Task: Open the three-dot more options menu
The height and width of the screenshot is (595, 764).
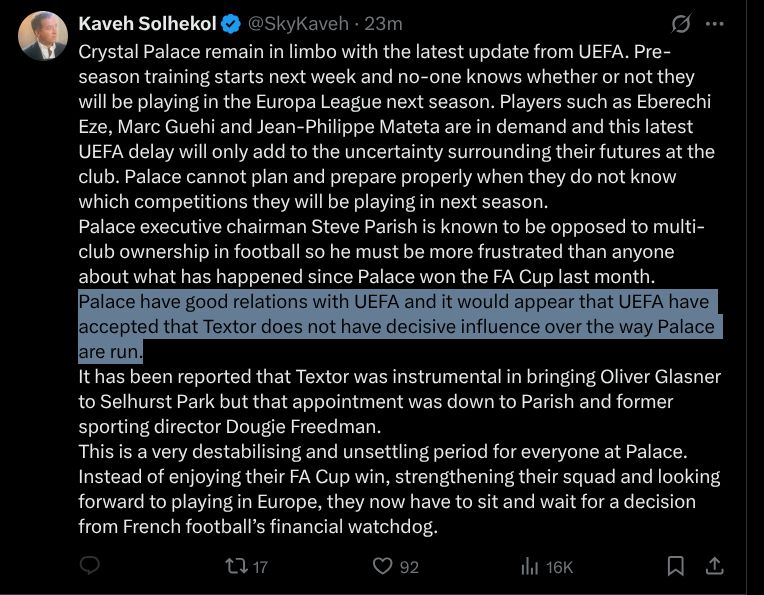Action: (715, 23)
